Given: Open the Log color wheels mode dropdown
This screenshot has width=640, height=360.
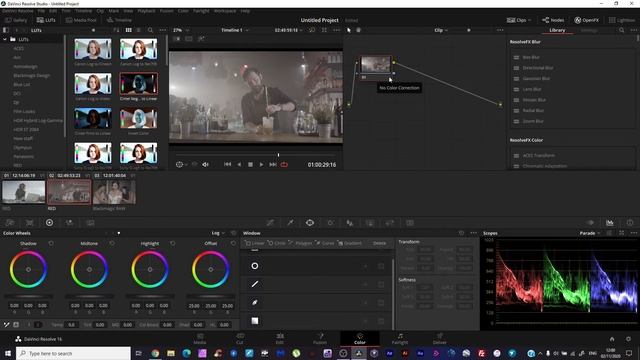Looking at the screenshot, I should coord(218,233).
